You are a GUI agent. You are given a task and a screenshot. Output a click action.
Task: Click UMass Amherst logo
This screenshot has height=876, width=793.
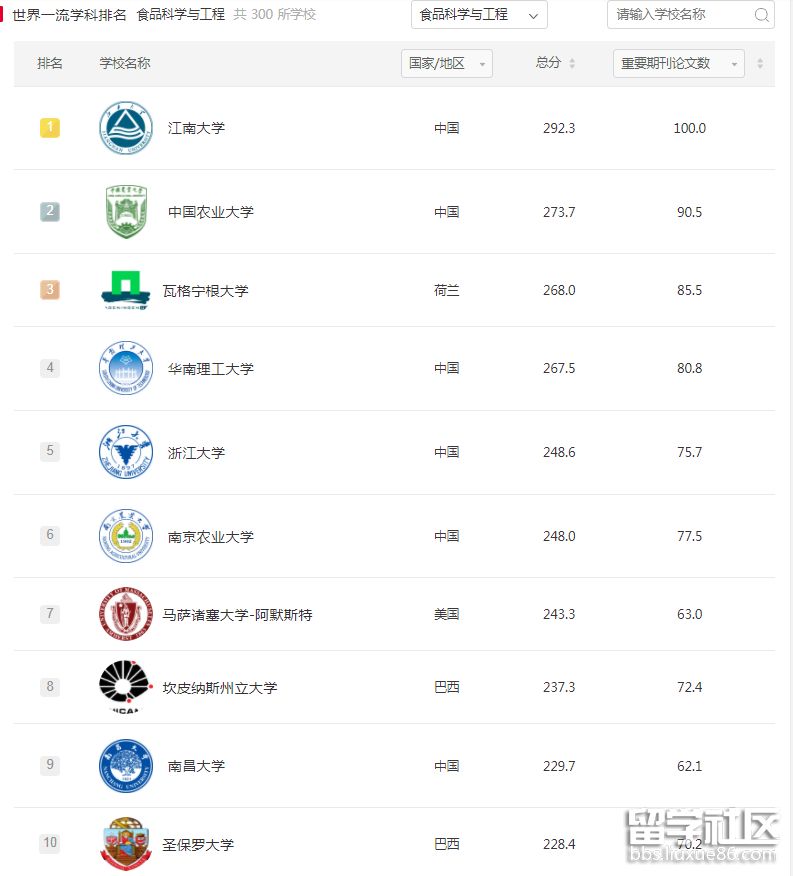pyautogui.click(x=124, y=614)
